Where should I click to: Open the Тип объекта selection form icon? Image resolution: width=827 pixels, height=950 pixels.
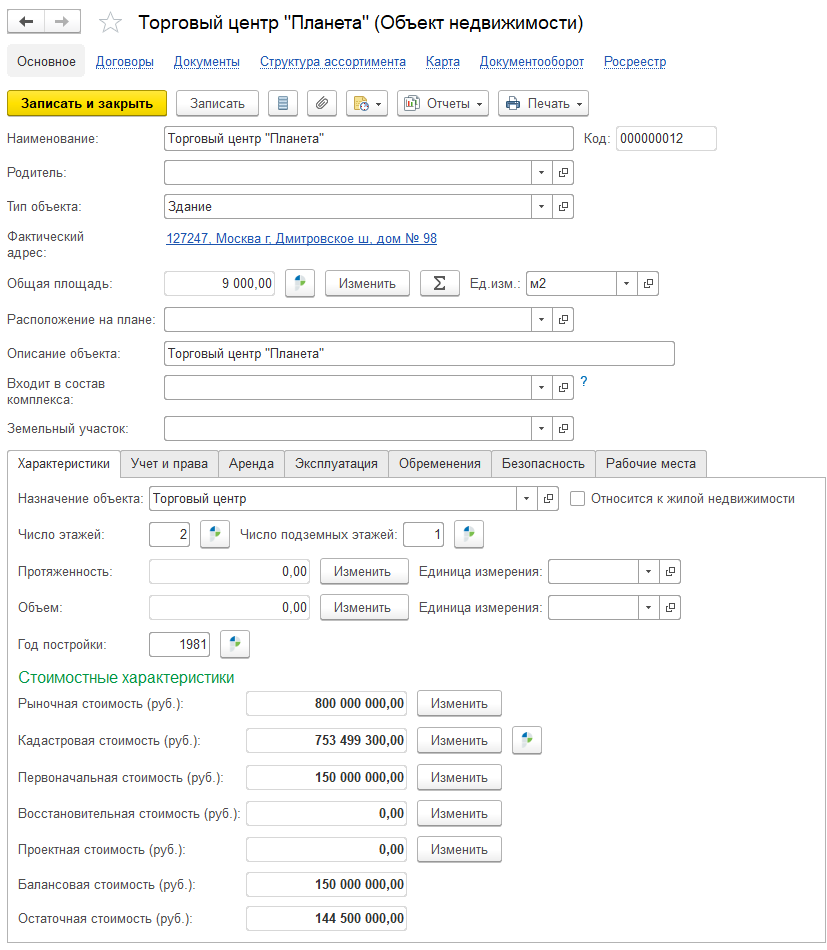click(x=563, y=207)
